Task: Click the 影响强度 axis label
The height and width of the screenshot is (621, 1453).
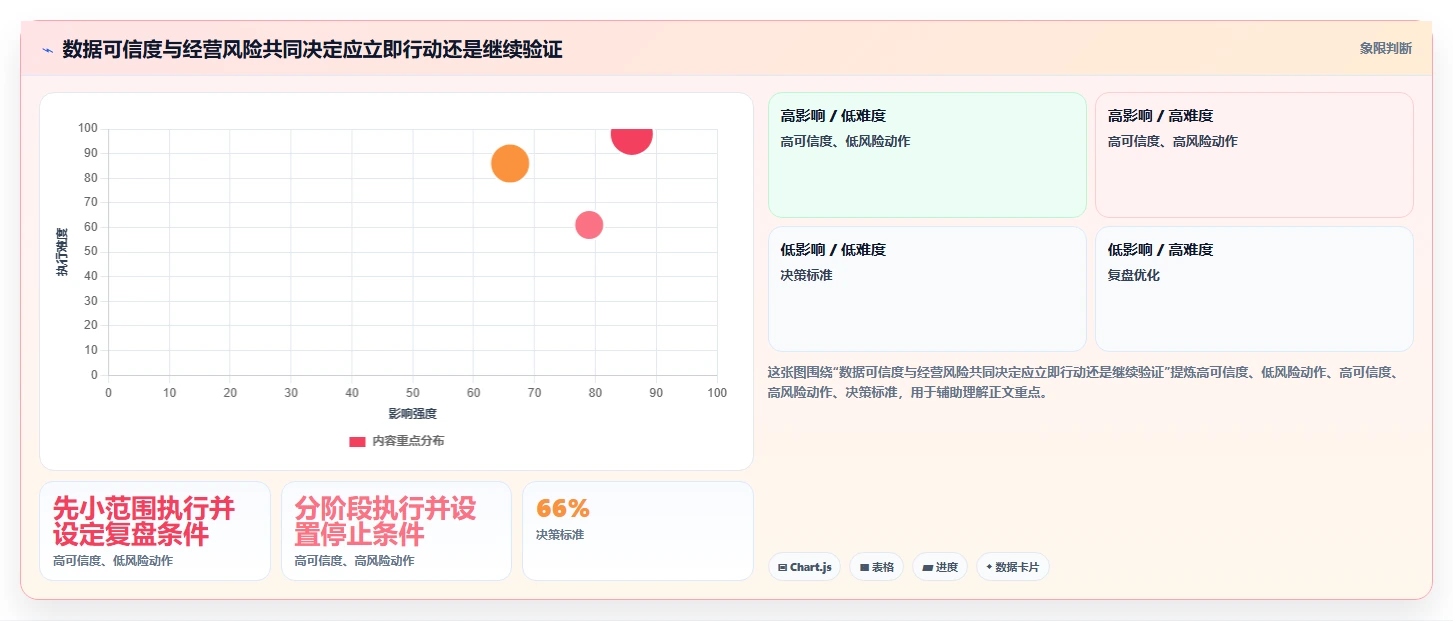Action: (413, 413)
